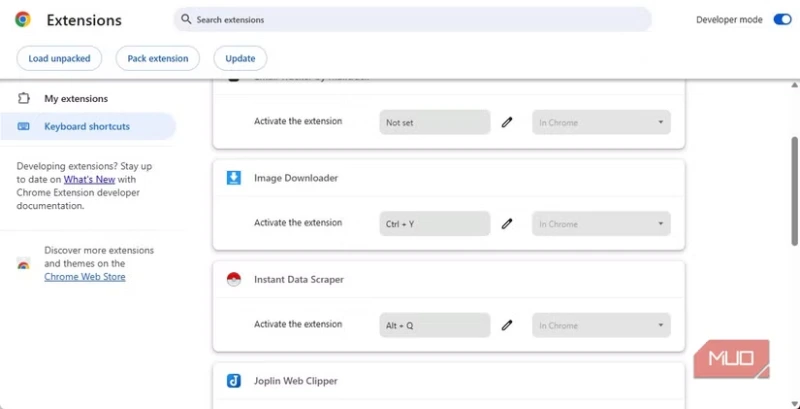The image size is (800, 409).
Task: Open My extensions in the sidebar
Action: [x=75, y=99]
